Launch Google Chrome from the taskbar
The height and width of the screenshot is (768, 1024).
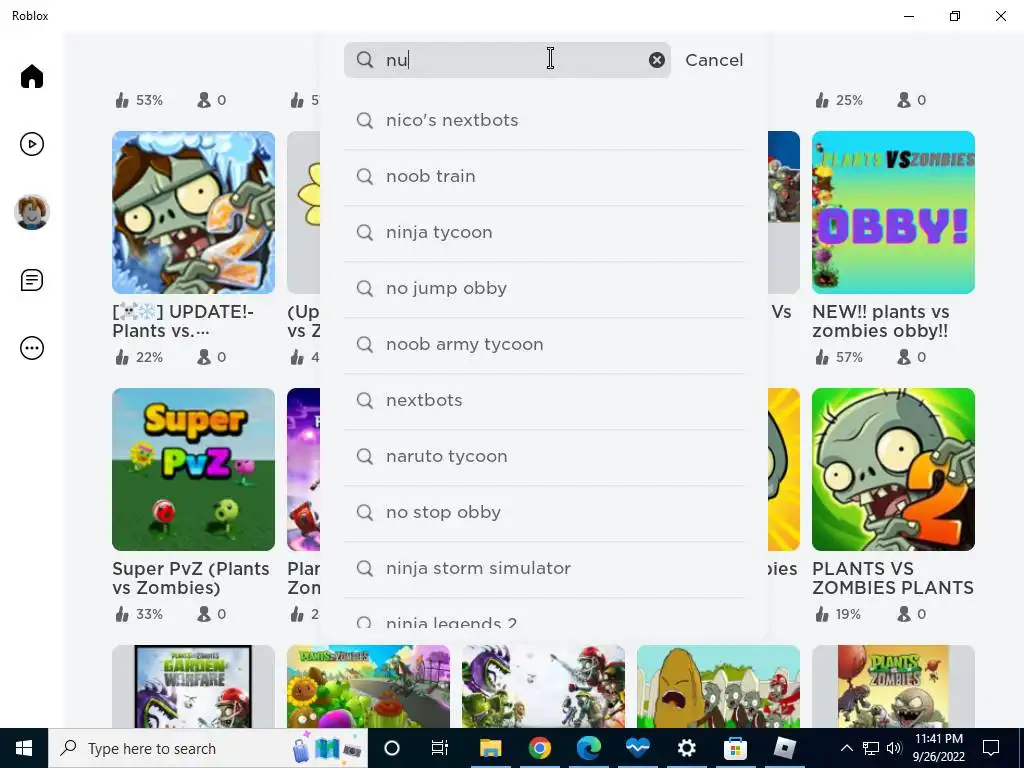click(x=539, y=748)
